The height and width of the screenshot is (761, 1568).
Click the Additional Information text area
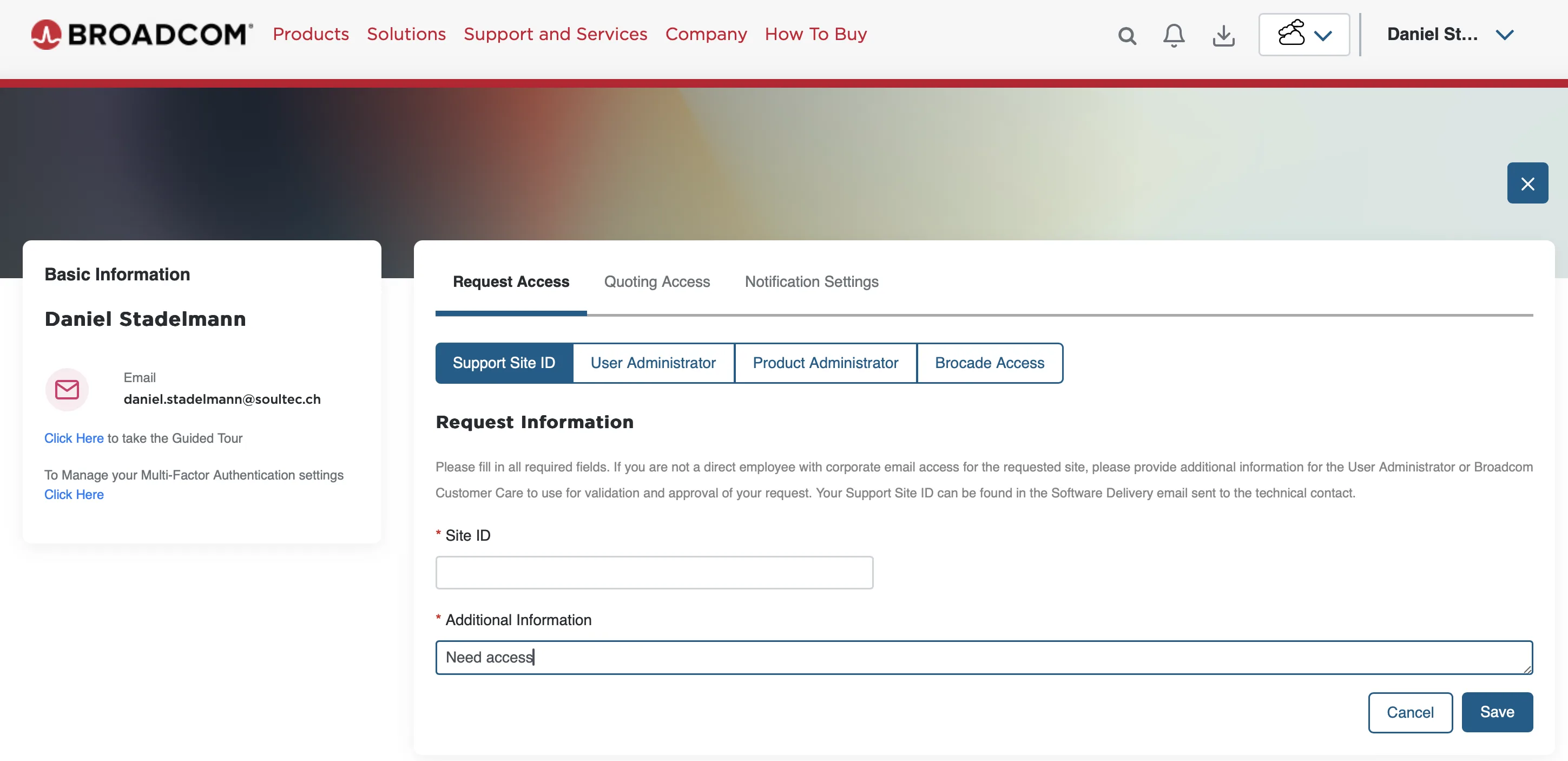tap(984, 658)
